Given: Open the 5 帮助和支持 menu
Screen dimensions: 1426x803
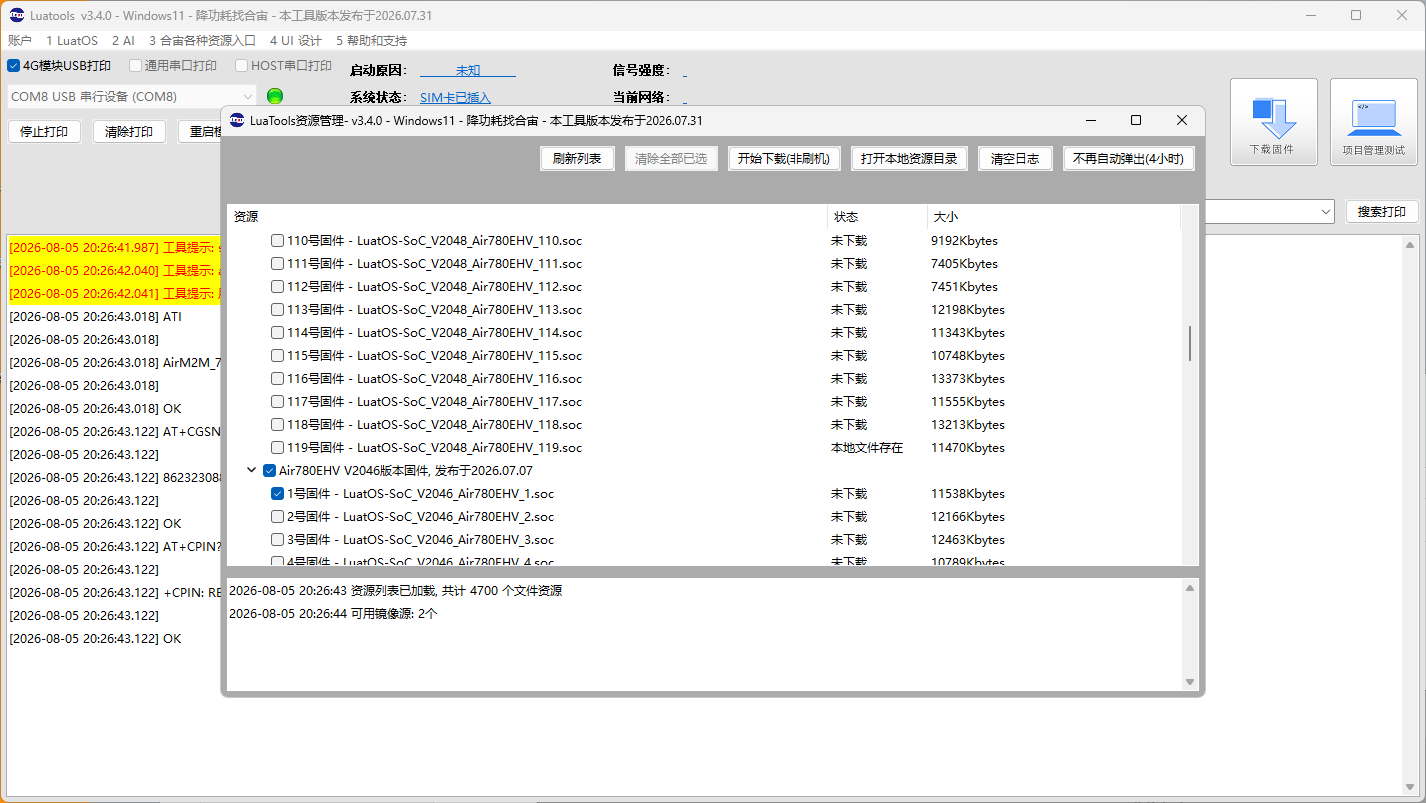Looking at the screenshot, I should pos(371,41).
